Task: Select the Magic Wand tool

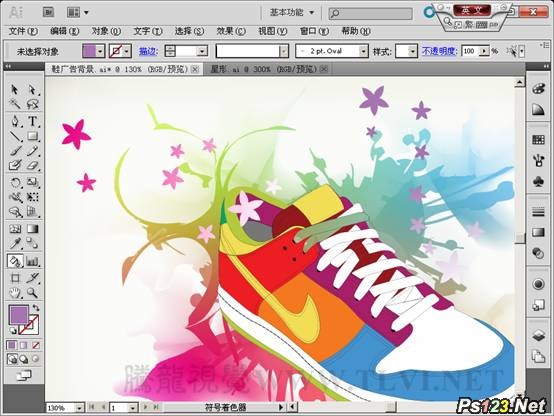Action: [x=15, y=104]
